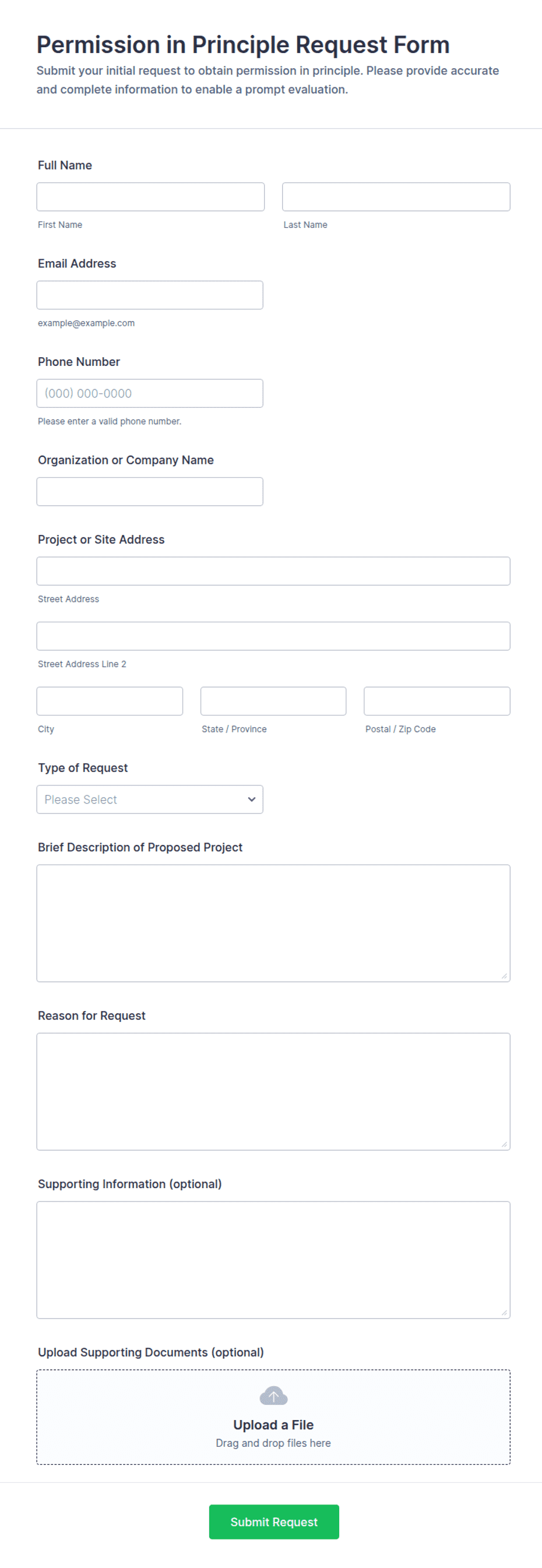Focus the Last Name field
Viewport: 542px width, 1568px height.
point(396,196)
